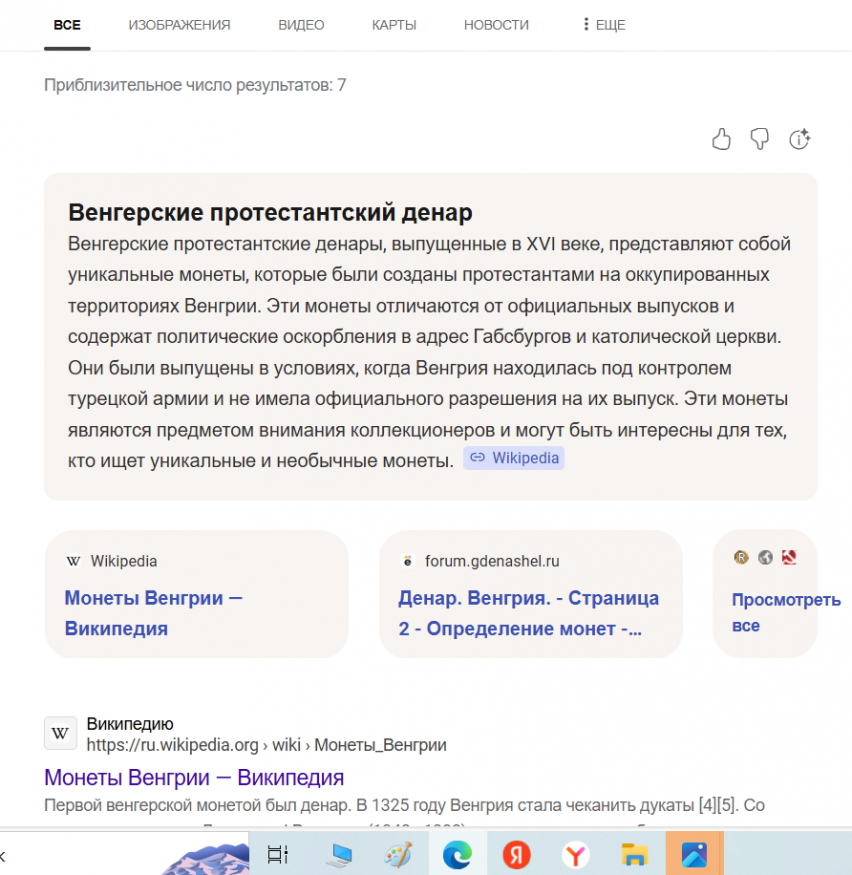Click the thumbs down feedback icon
Image resolution: width=852 pixels, height=875 pixels.
760,139
